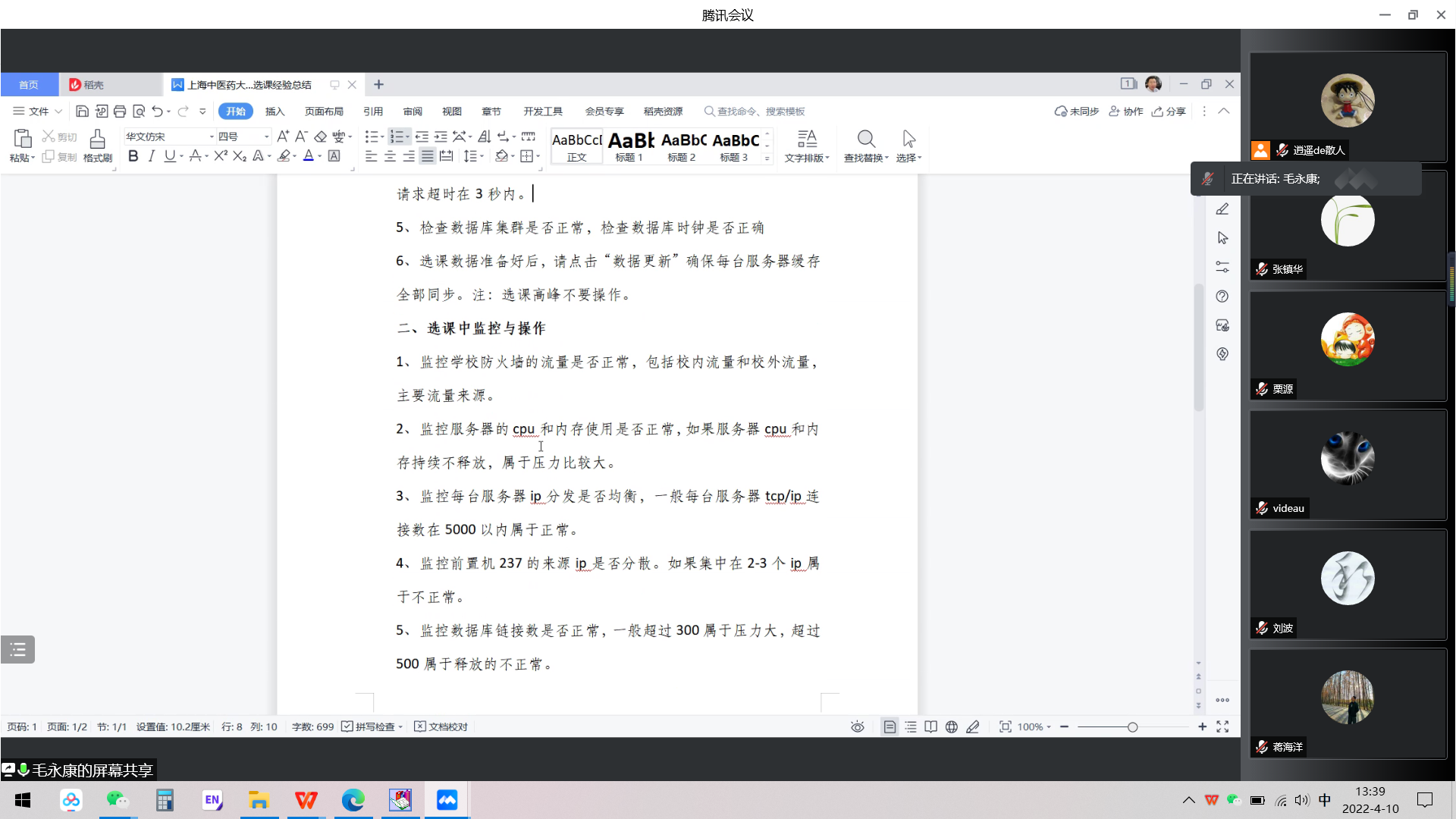Open the 页面布局 ribbon tab
This screenshot has height=819, width=1456.
point(324,111)
